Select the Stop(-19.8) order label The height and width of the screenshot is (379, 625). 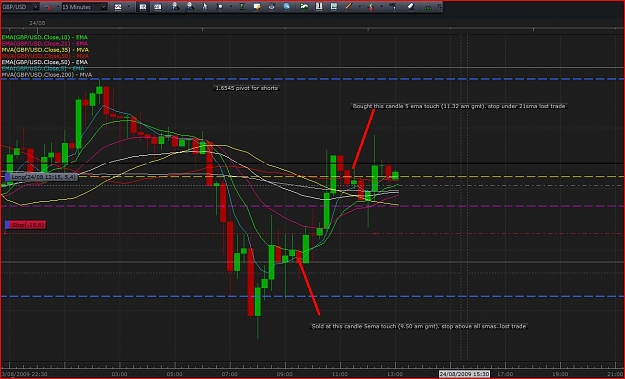click(25, 225)
